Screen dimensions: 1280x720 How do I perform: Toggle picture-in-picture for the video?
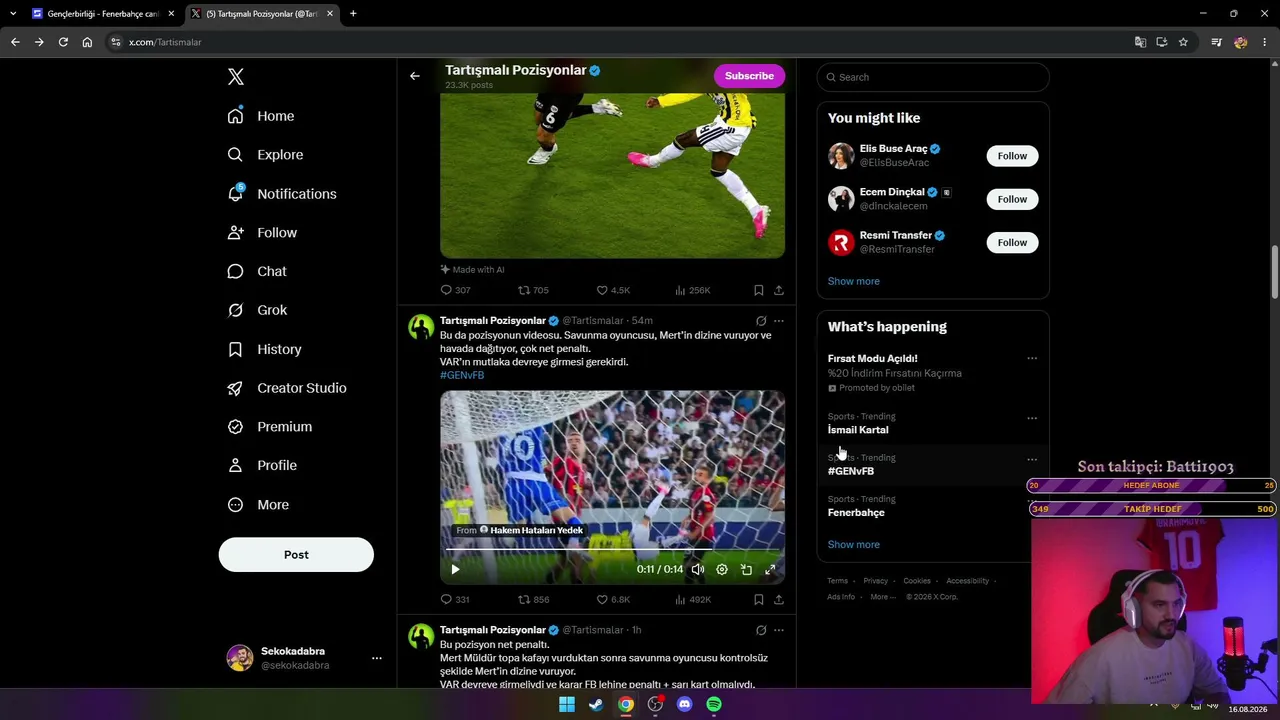[746, 570]
